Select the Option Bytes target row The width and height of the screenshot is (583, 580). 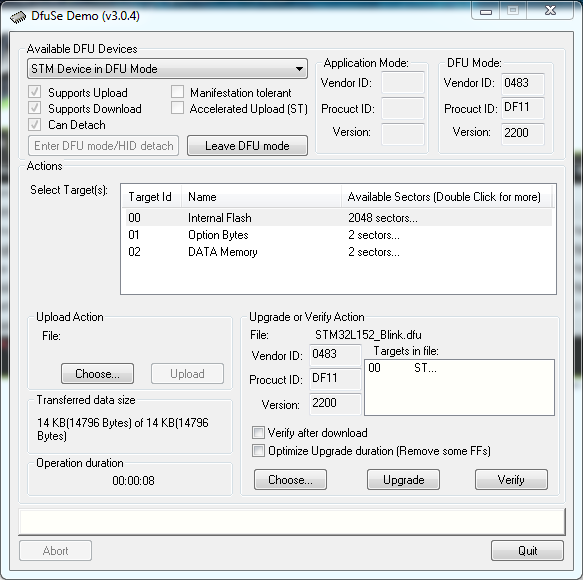(338, 235)
